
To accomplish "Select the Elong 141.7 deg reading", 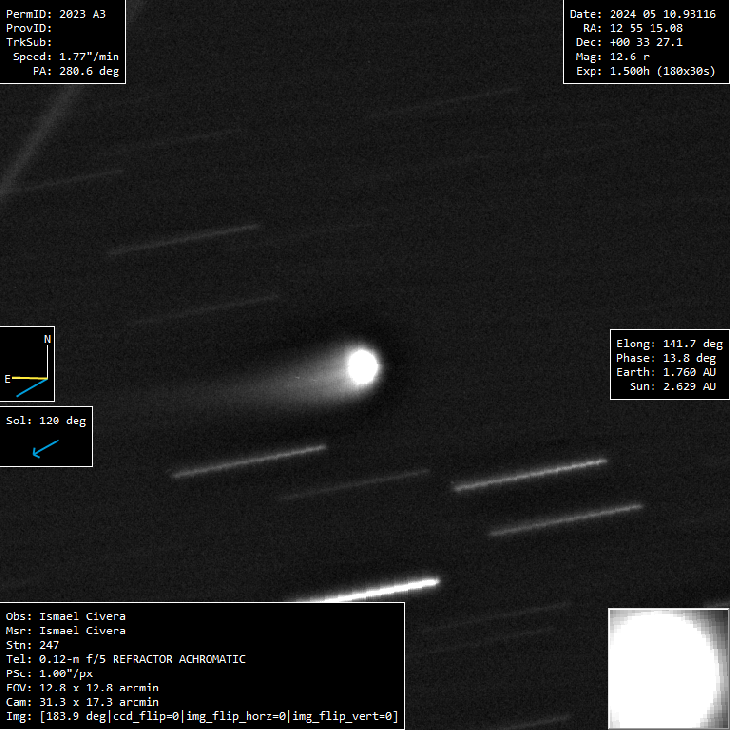I will [669, 344].
